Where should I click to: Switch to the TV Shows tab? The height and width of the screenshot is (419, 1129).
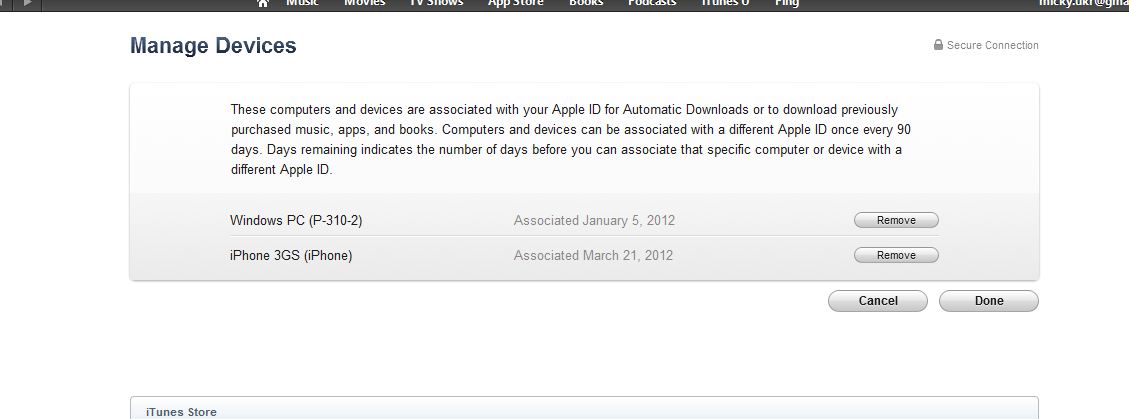(437, 3)
